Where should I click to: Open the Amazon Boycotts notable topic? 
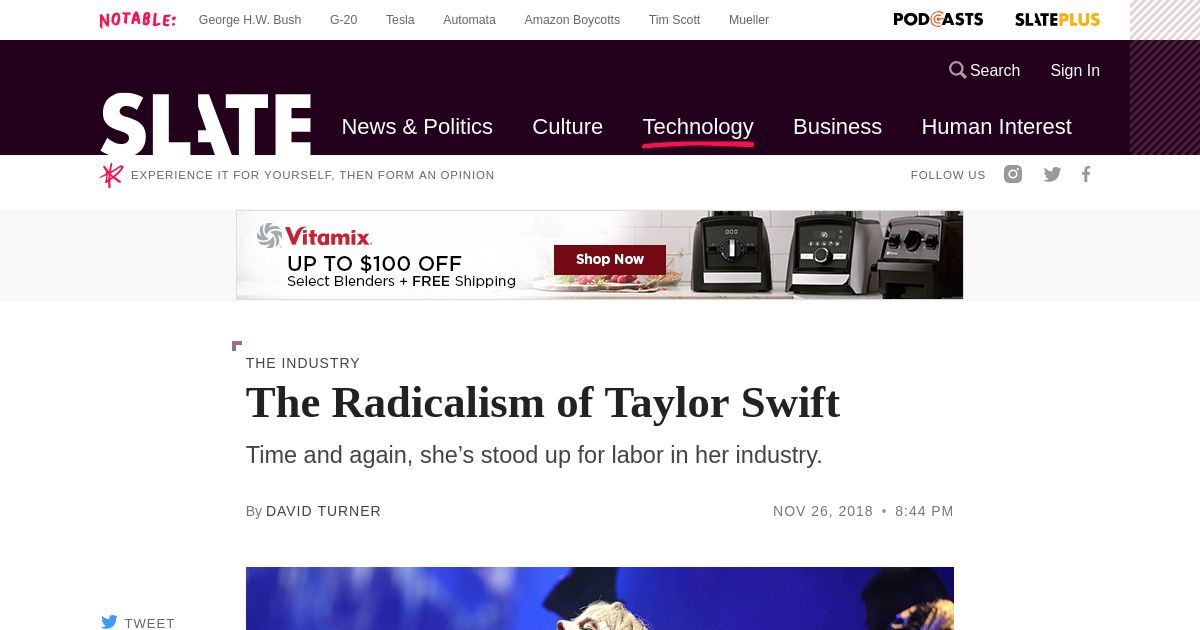tap(572, 20)
